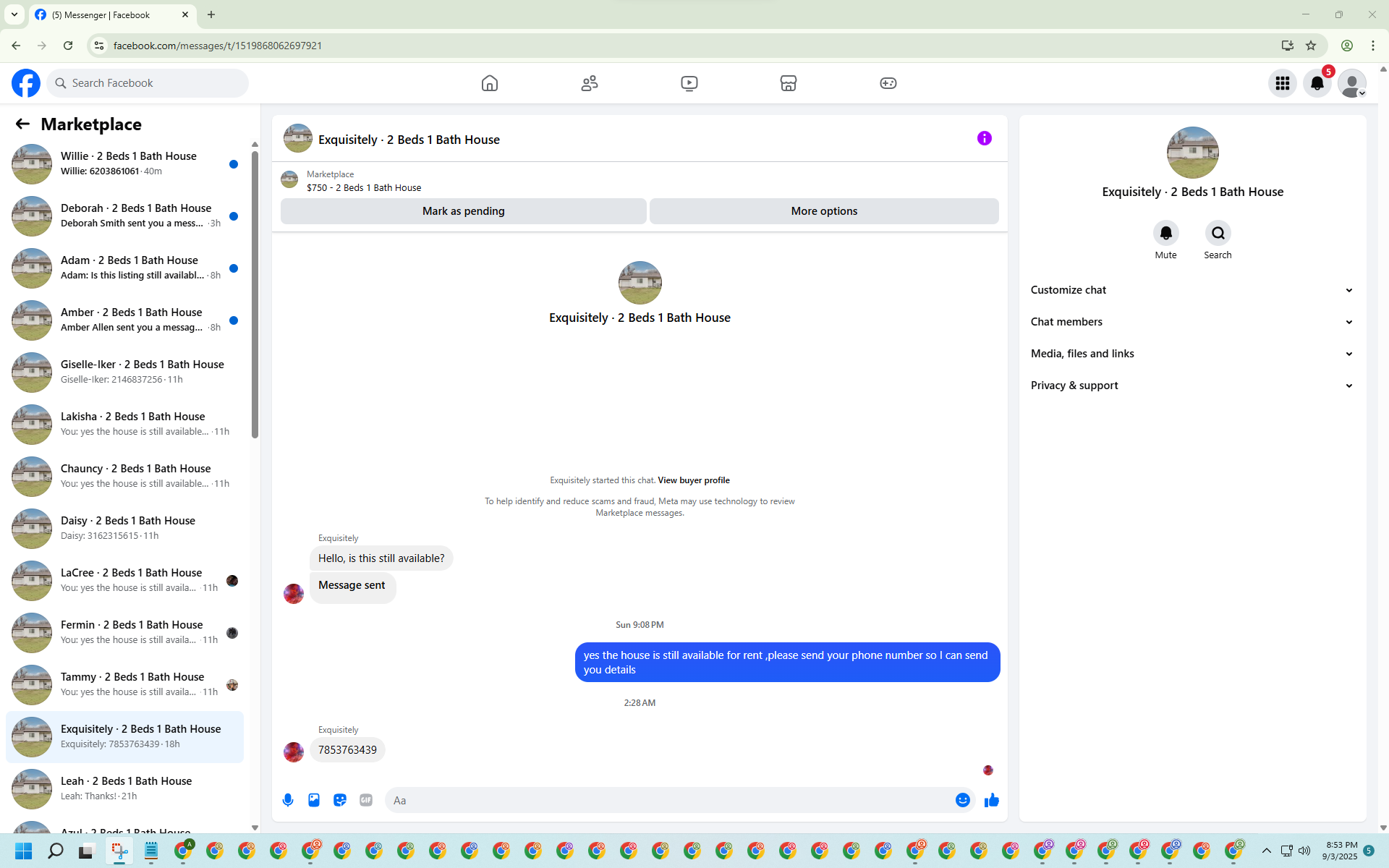
Task: Click the Hello, is this still available? message
Action: pos(381,558)
